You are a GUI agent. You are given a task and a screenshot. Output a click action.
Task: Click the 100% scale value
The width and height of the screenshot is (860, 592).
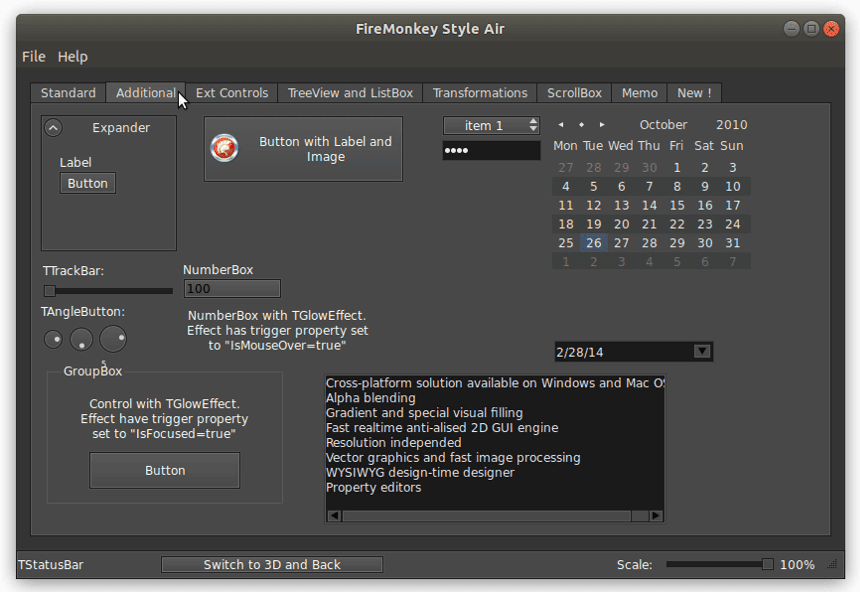(797, 565)
